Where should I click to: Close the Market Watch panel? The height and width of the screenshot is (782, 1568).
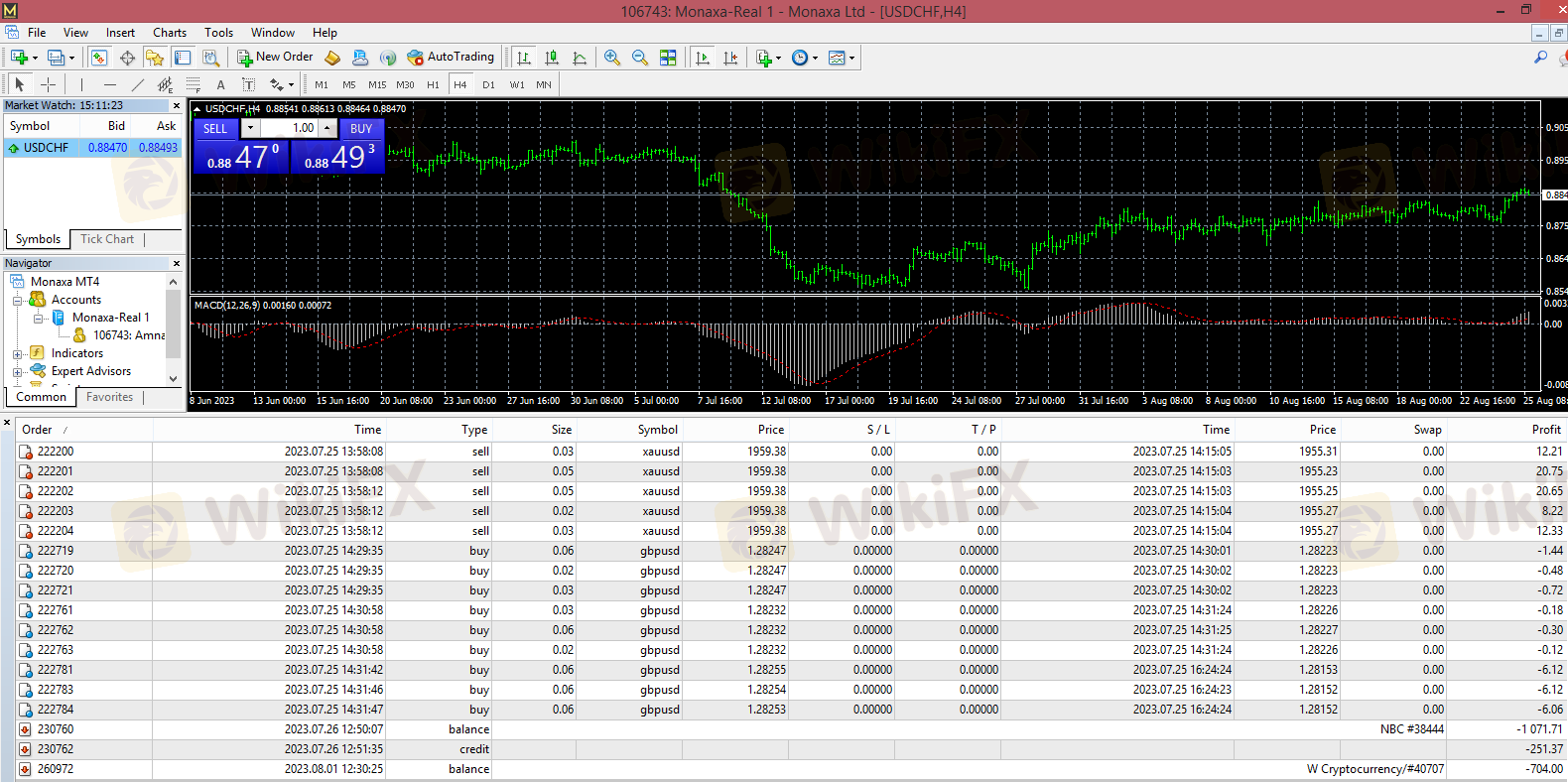click(x=177, y=105)
